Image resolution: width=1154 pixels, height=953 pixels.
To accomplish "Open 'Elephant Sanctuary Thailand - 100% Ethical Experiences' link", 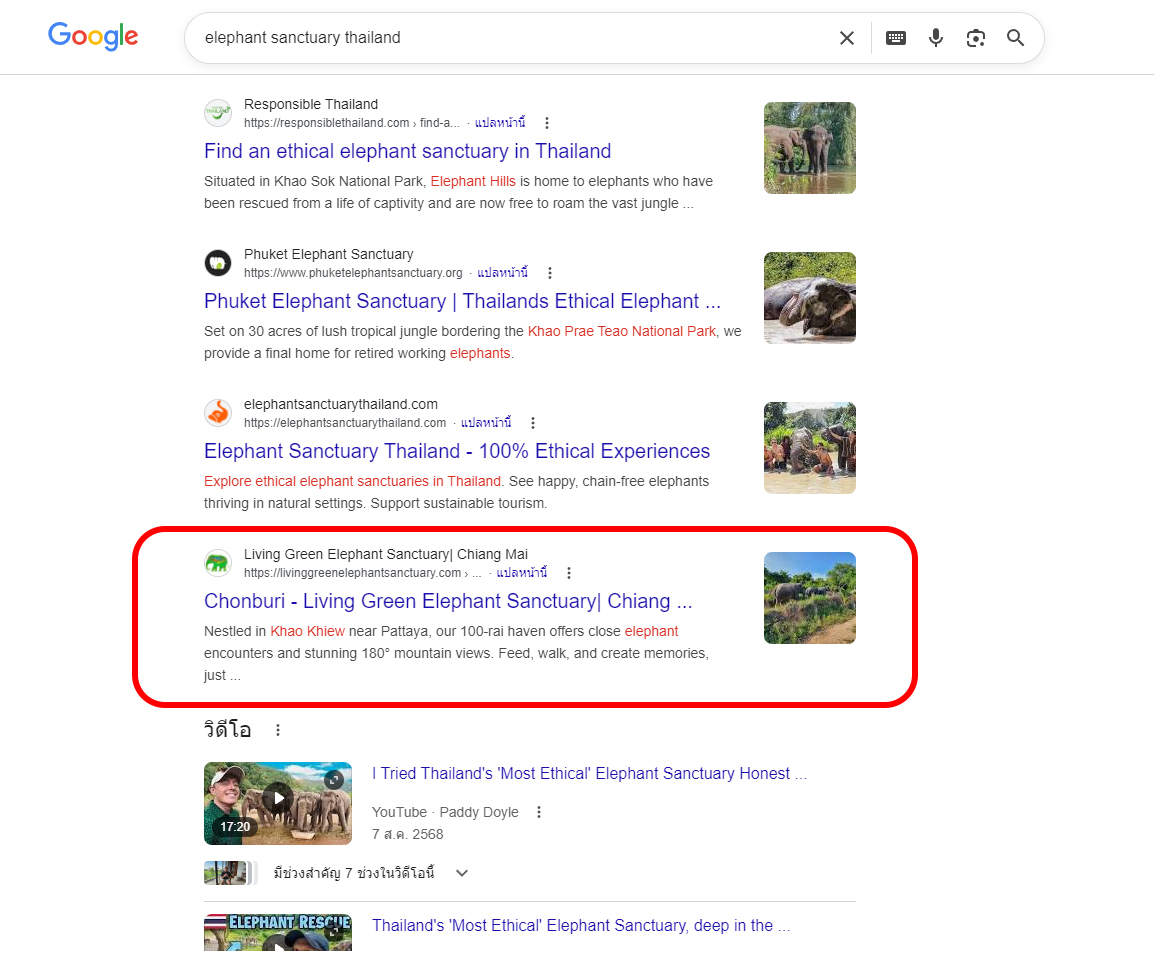I will 457,451.
